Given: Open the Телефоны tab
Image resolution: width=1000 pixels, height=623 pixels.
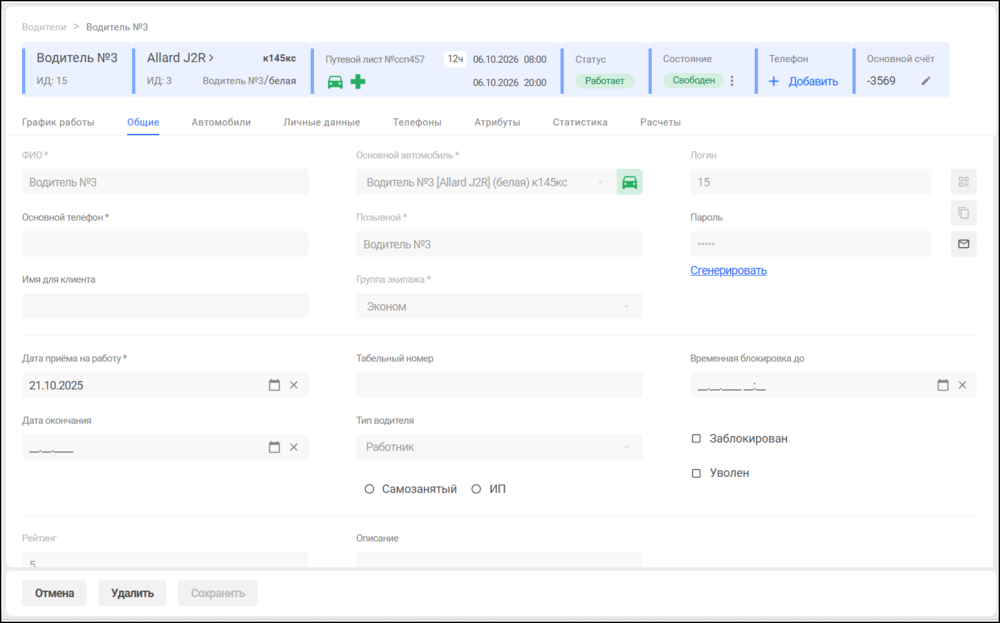Looking at the screenshot, I should point(417,122).
